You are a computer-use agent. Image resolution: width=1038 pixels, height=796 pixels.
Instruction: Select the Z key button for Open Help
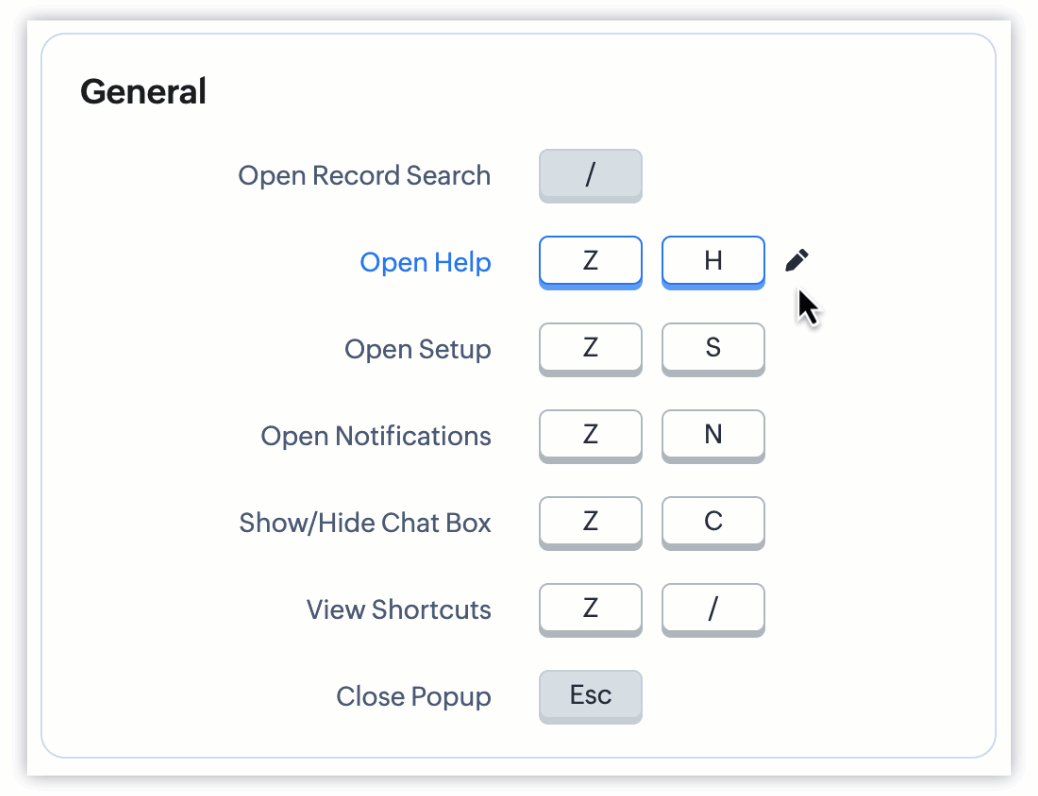pos(590,261)
